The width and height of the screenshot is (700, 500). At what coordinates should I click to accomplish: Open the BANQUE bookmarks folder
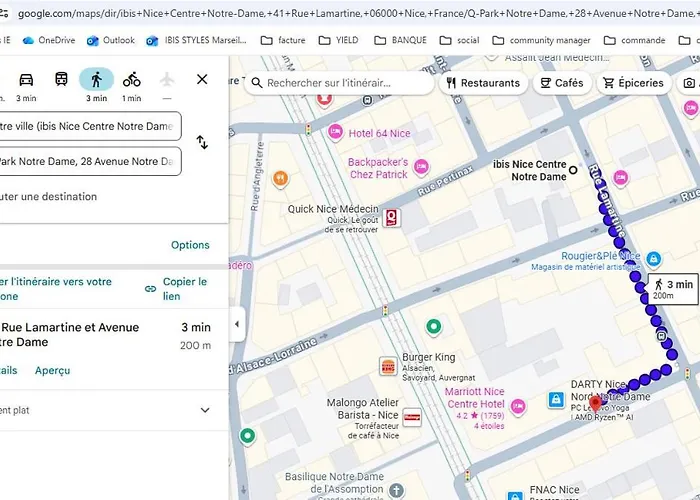pos(400,40)
